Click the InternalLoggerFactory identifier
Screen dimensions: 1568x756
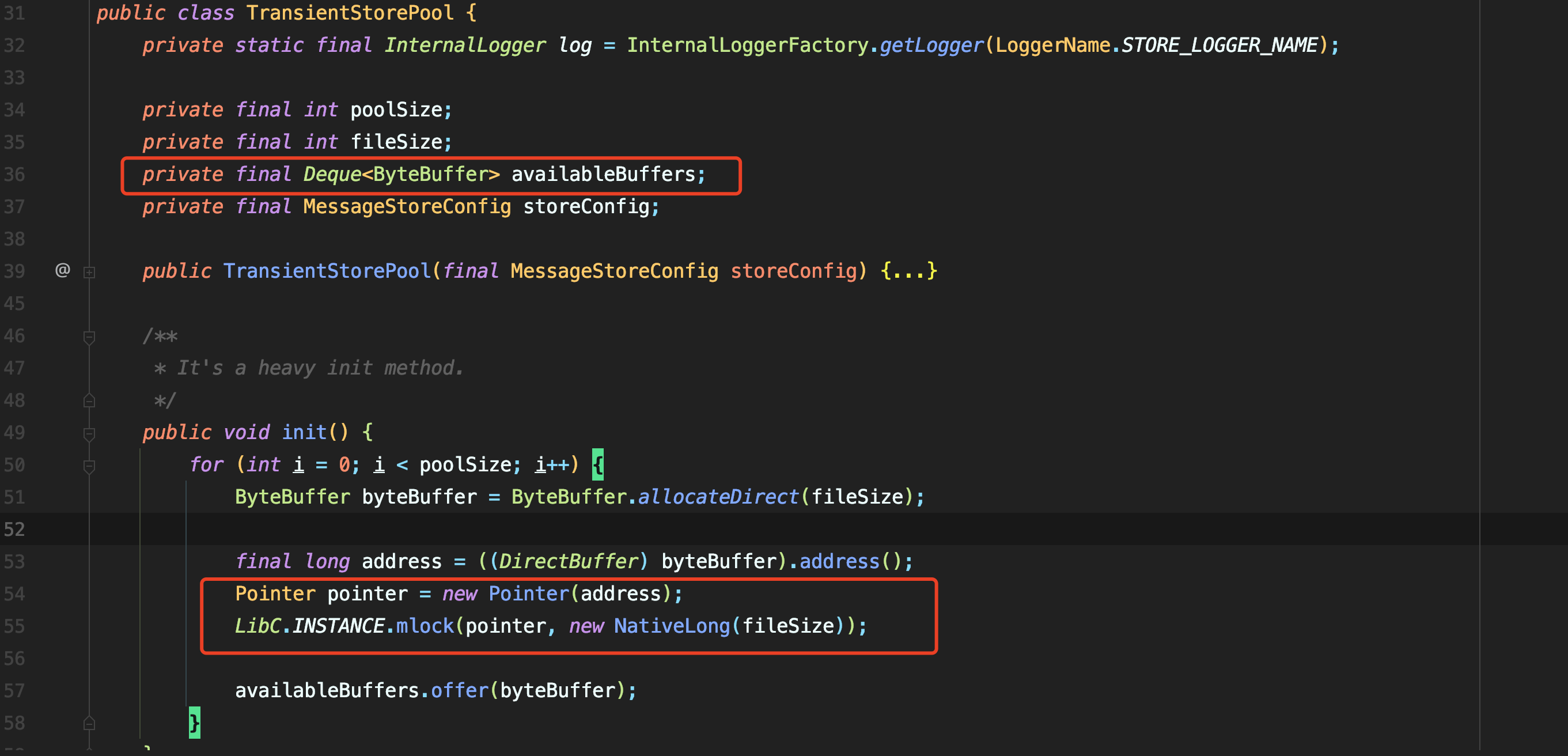[x=748, y=45]
